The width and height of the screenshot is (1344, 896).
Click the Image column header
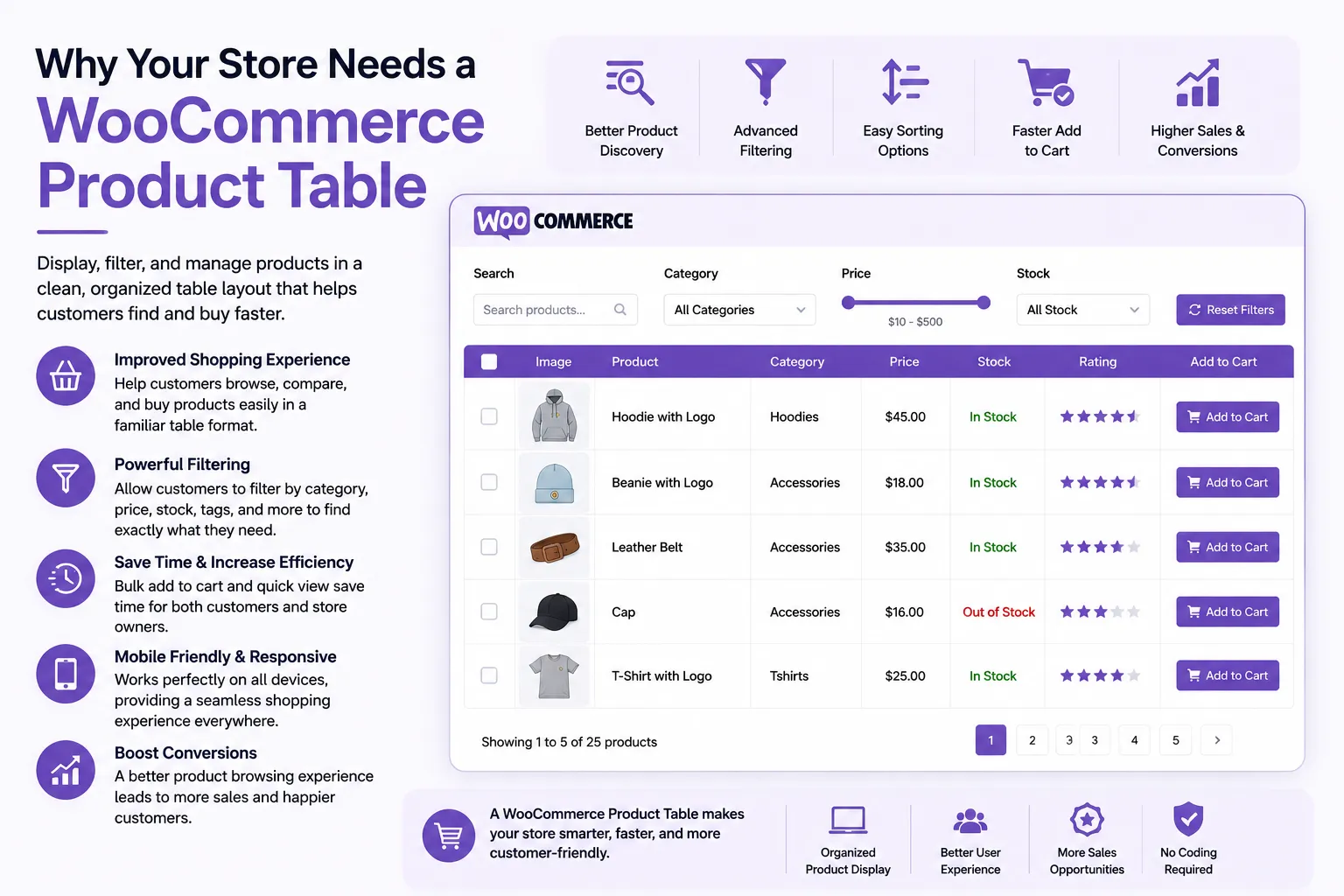click(554, 361)
